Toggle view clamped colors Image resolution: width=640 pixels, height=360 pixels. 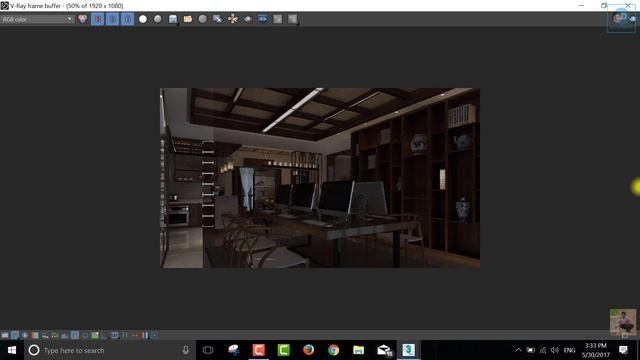25,335
